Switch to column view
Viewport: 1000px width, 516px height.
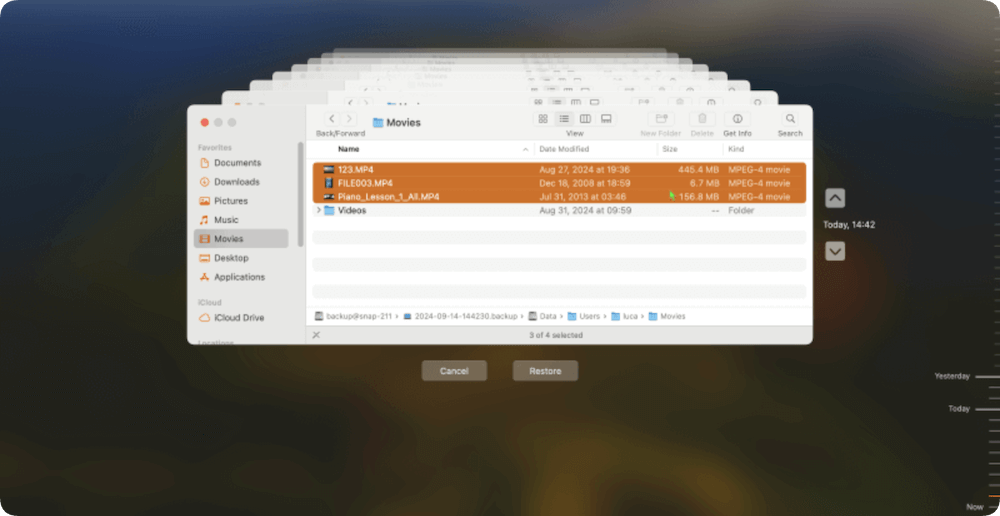[x=585, y=119]
